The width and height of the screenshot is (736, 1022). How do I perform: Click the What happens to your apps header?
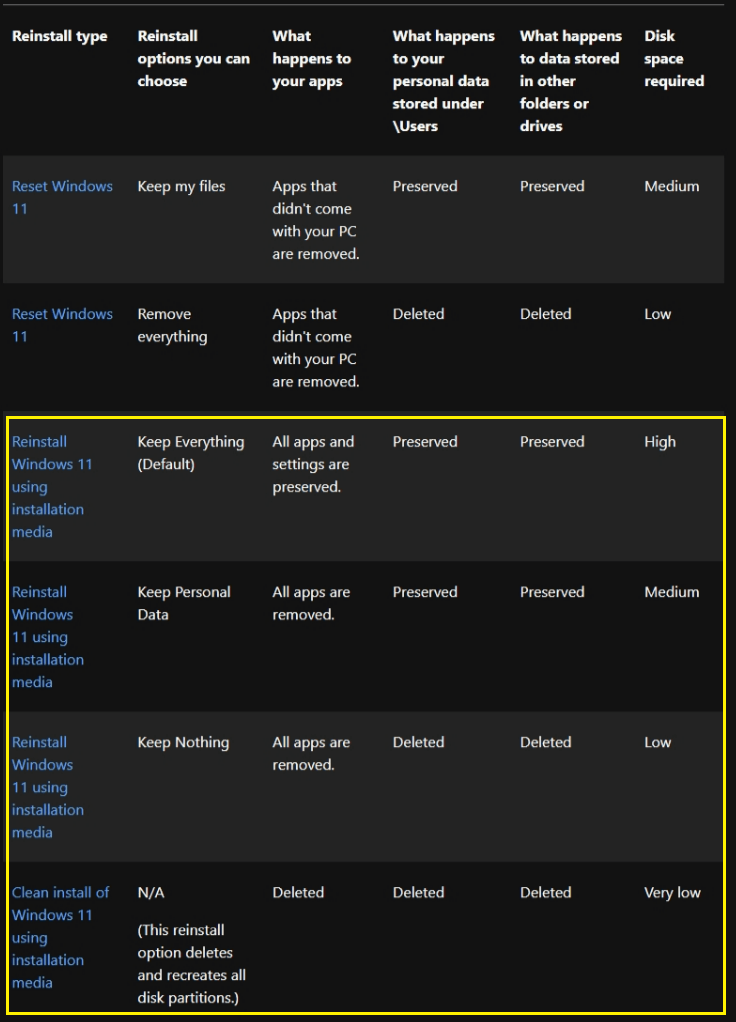click(x=312, y=59)
